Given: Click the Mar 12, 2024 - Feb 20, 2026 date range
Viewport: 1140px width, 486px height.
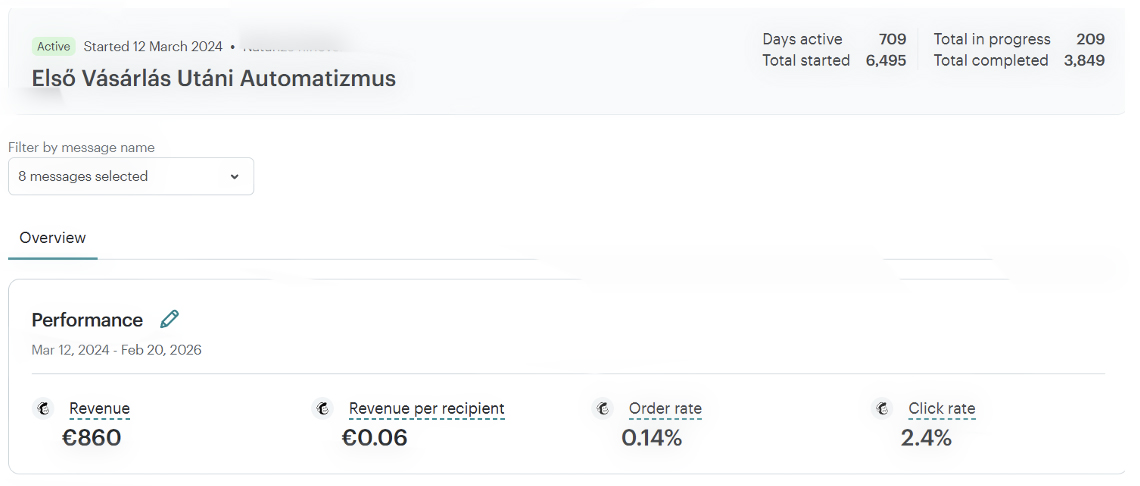Looking at the screenshot, I should coord(116,351).
